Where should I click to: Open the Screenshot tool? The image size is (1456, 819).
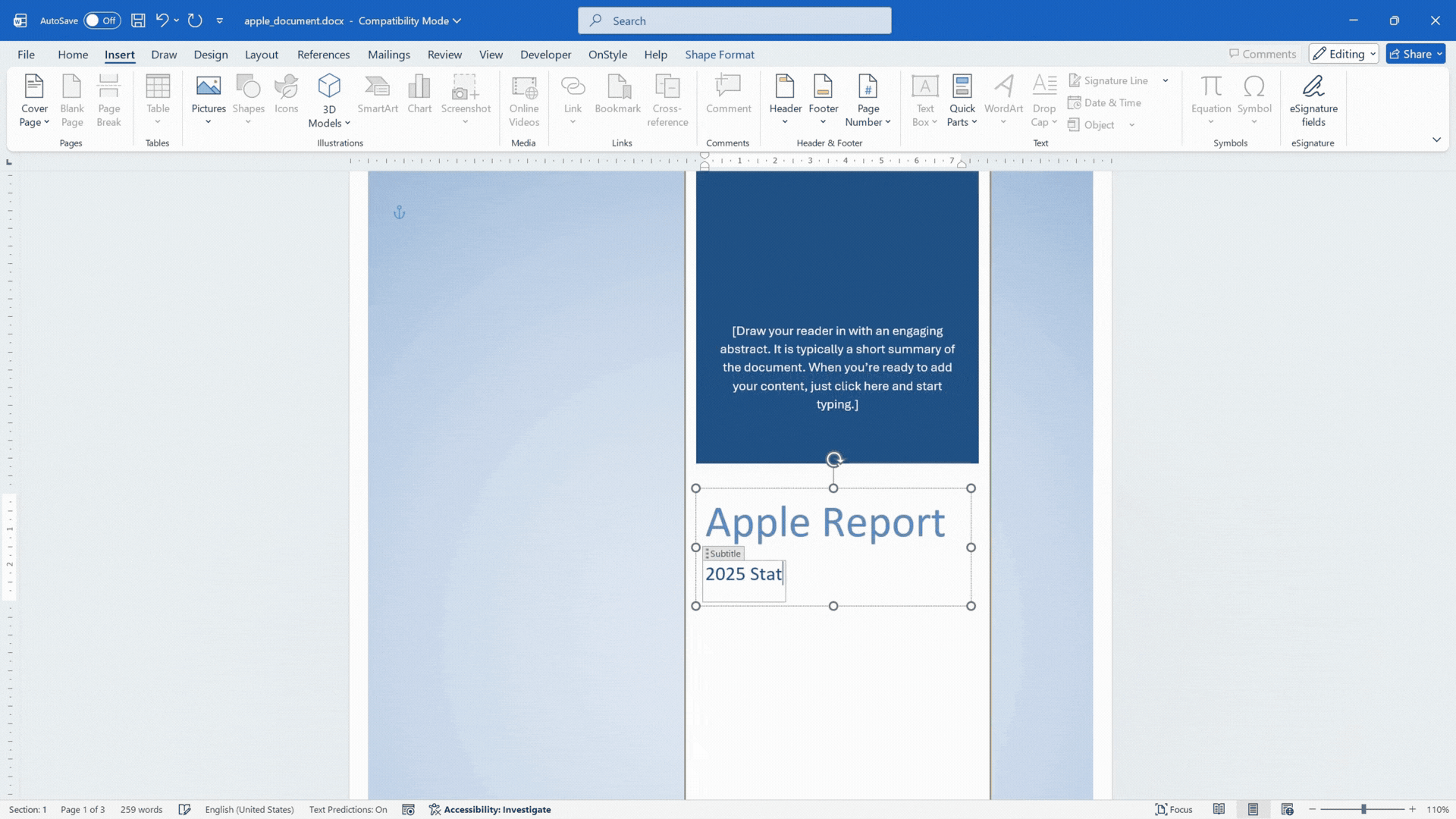click(466, 101)
